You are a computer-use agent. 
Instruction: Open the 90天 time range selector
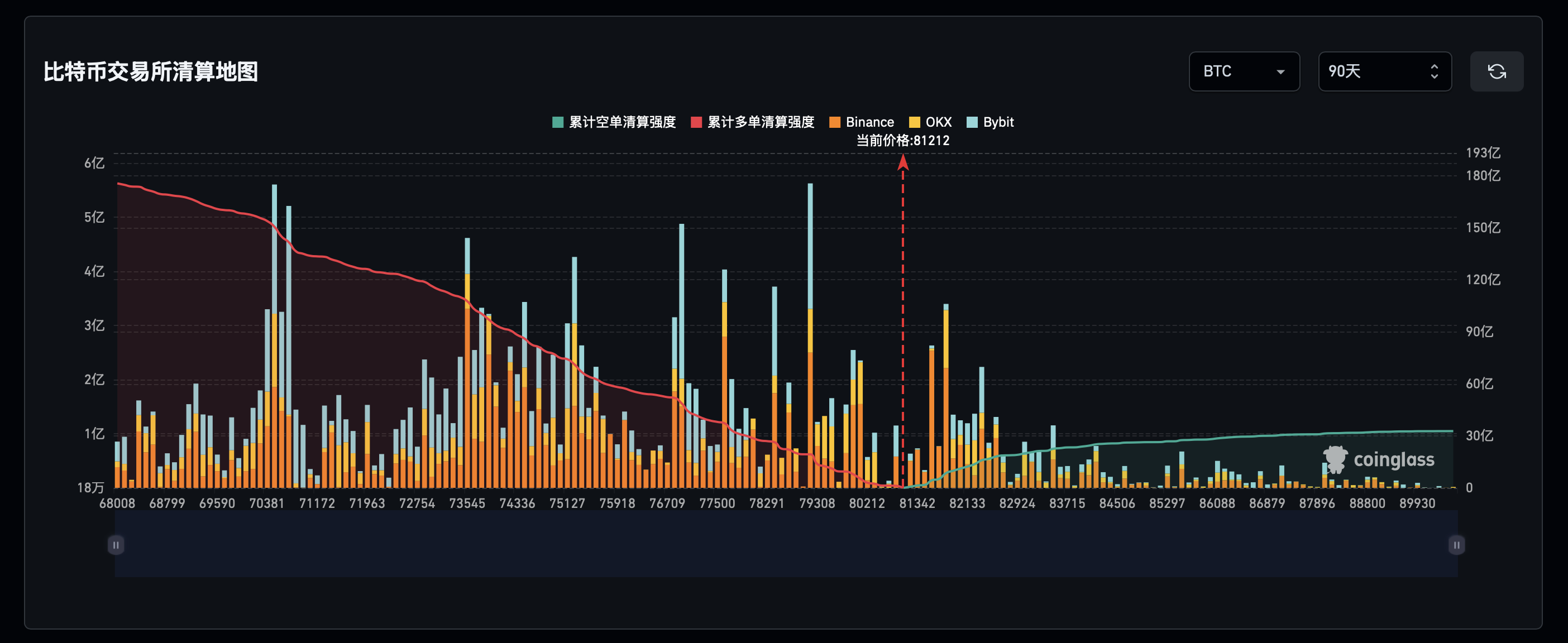click(1384, 72)
